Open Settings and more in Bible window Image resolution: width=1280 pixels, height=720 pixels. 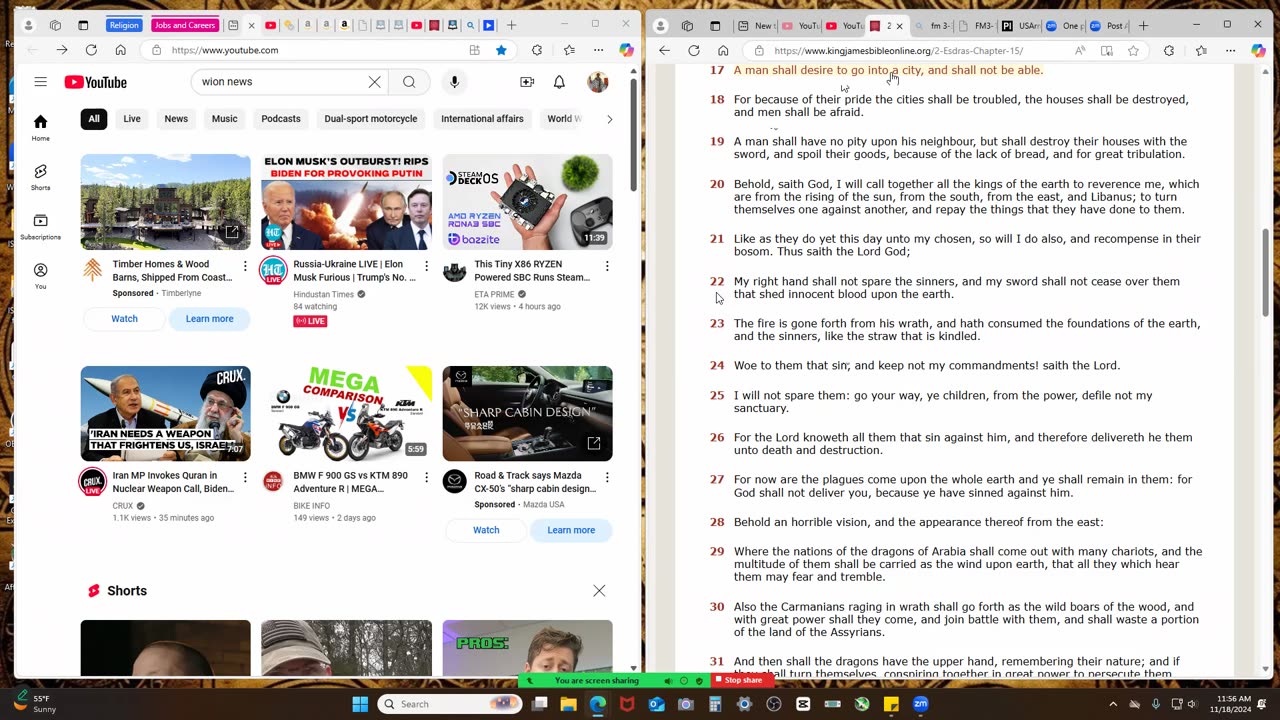[1231, 50]
